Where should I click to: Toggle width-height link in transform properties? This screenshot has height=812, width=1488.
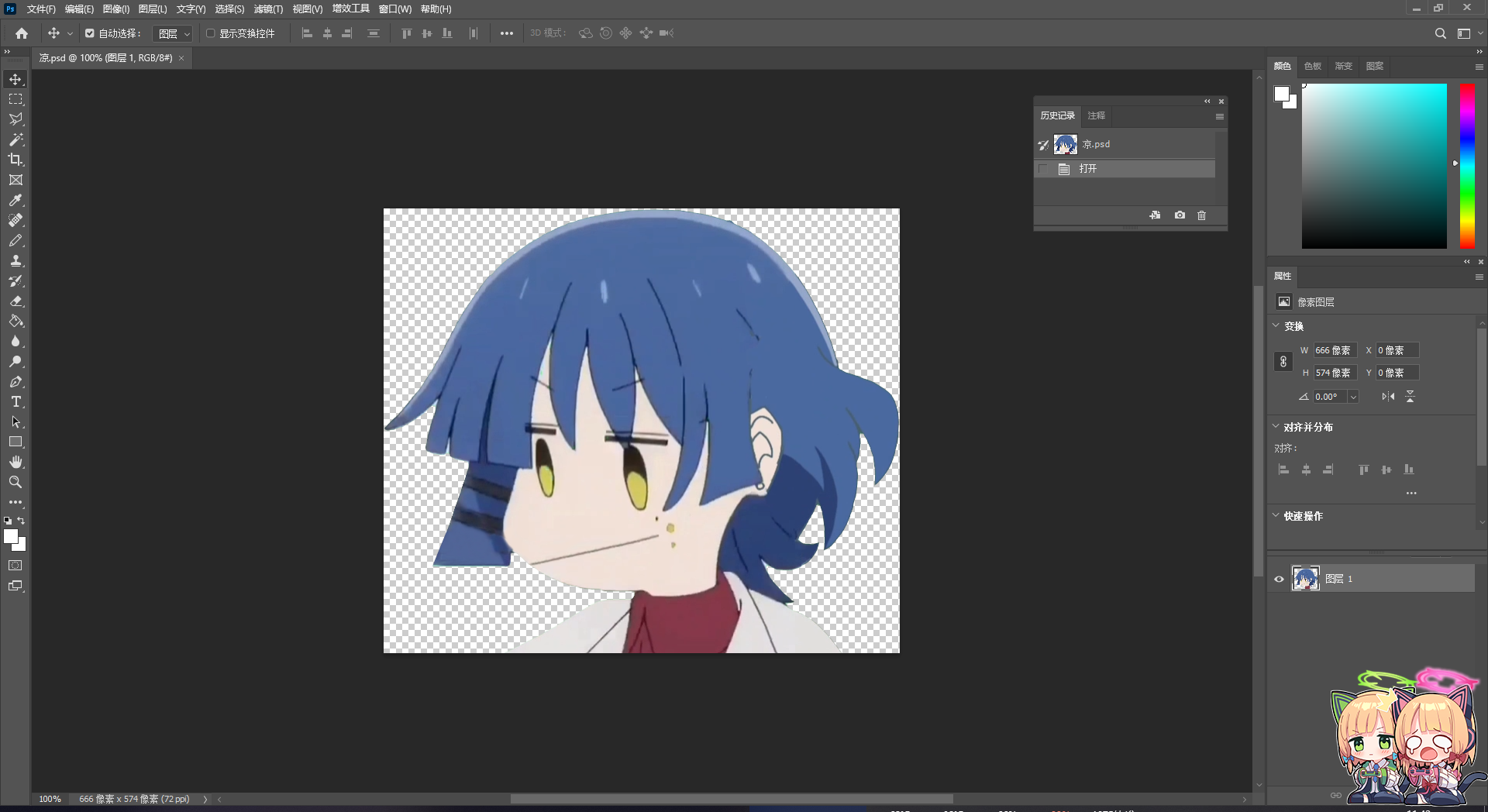tap(1283, 362)
